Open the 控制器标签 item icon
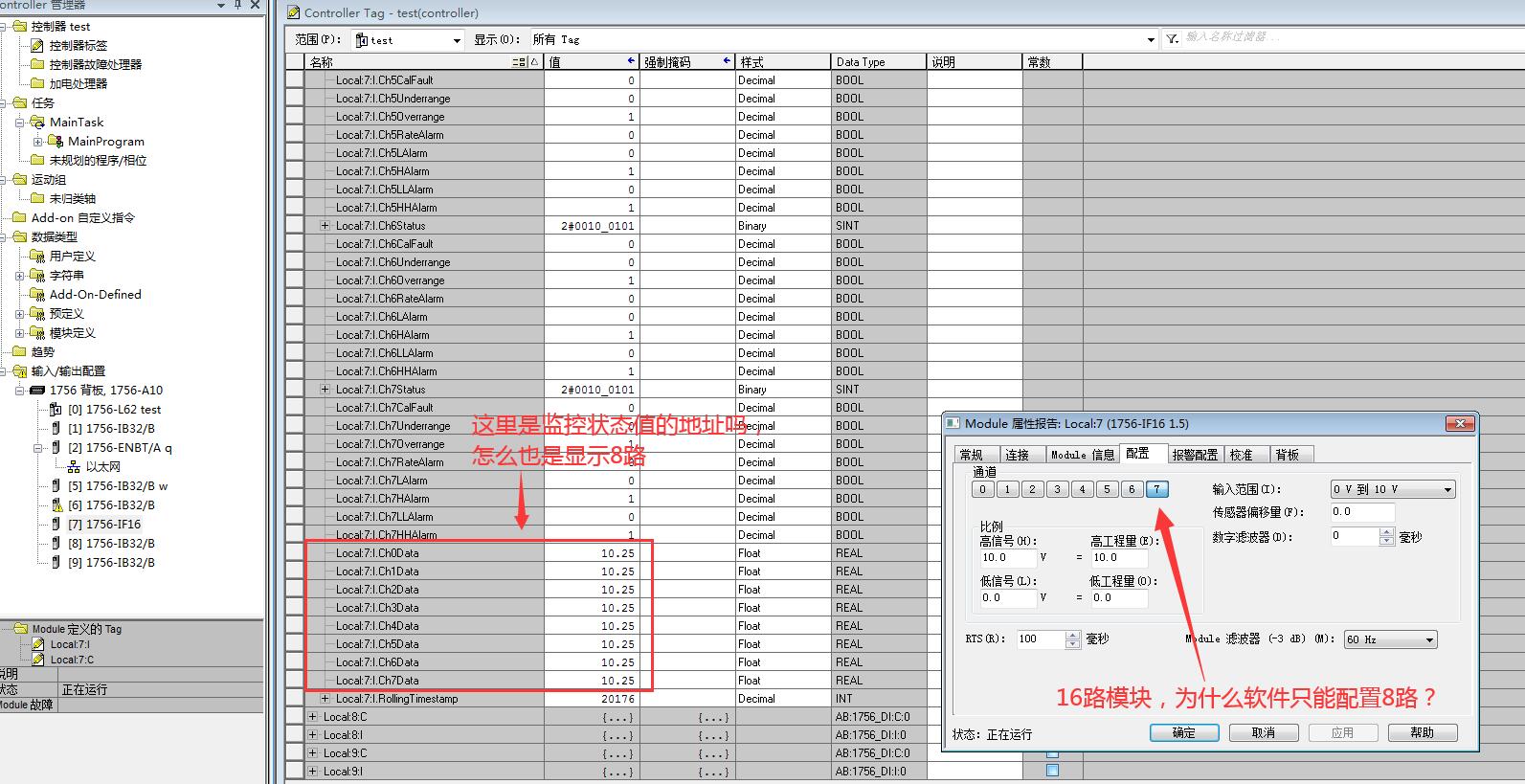Screen dimensions: 1525x784 pos(37,45)
